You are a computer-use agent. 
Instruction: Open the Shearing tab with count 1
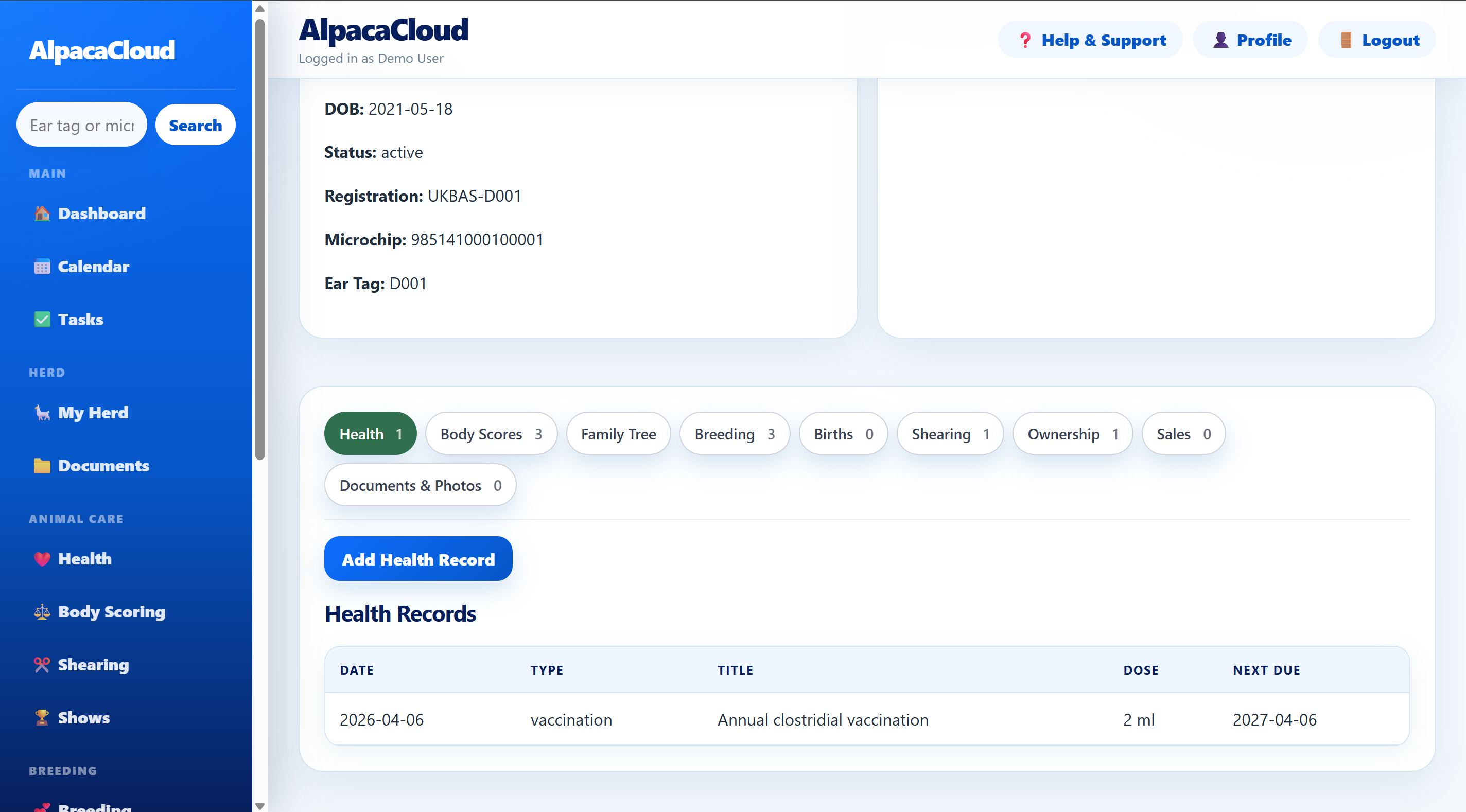point(950,434)
